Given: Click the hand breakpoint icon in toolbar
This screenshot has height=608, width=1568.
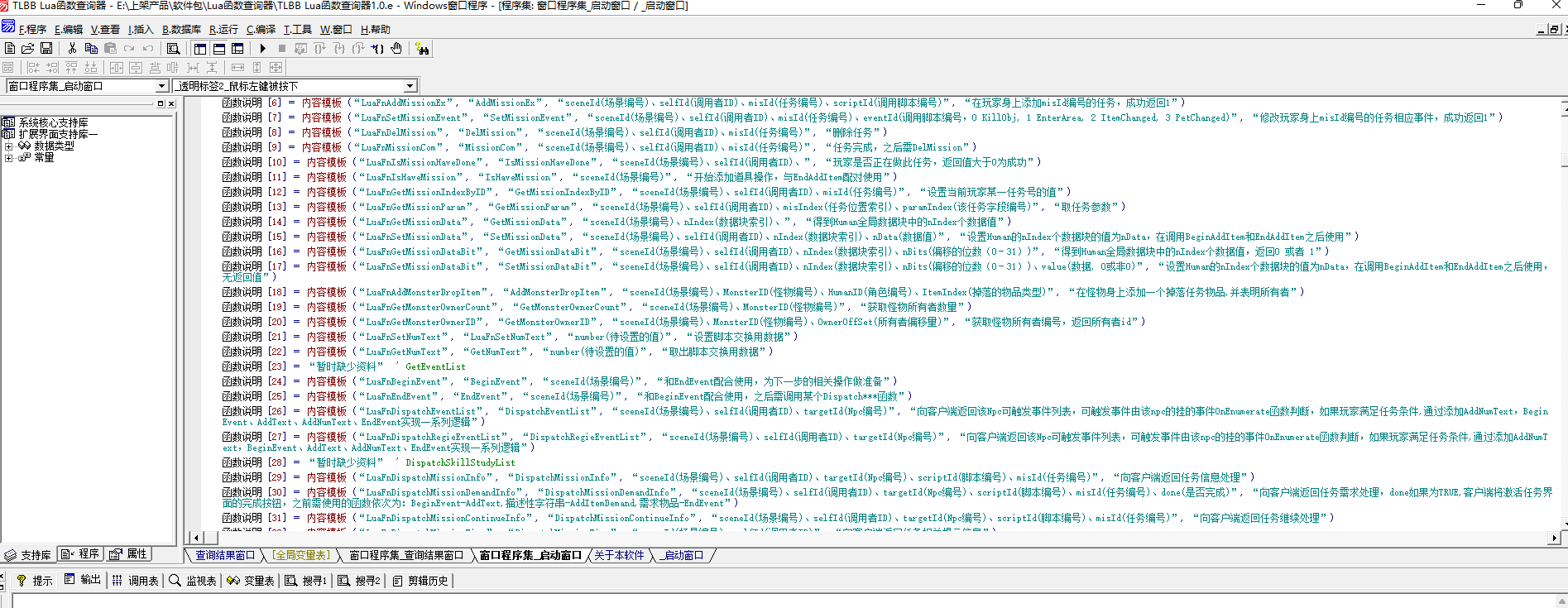Looking at the screenshot, I should (x=396, y=49).
